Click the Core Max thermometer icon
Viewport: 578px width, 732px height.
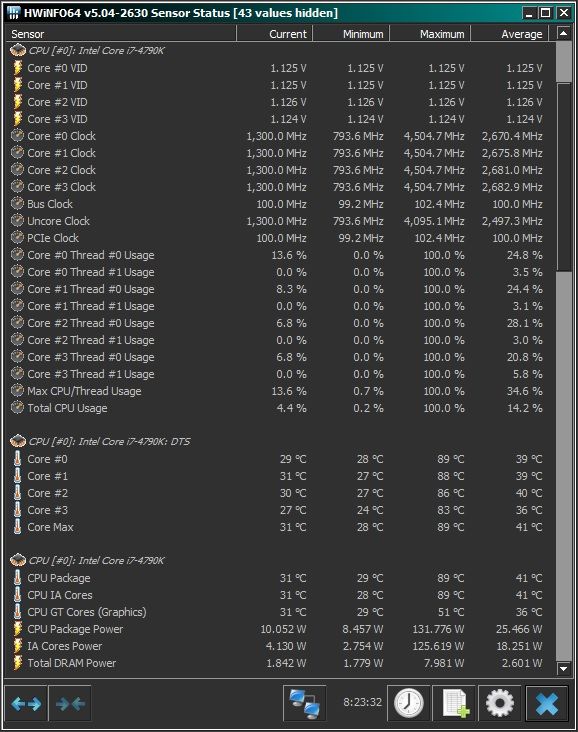(x=17, y=527)
